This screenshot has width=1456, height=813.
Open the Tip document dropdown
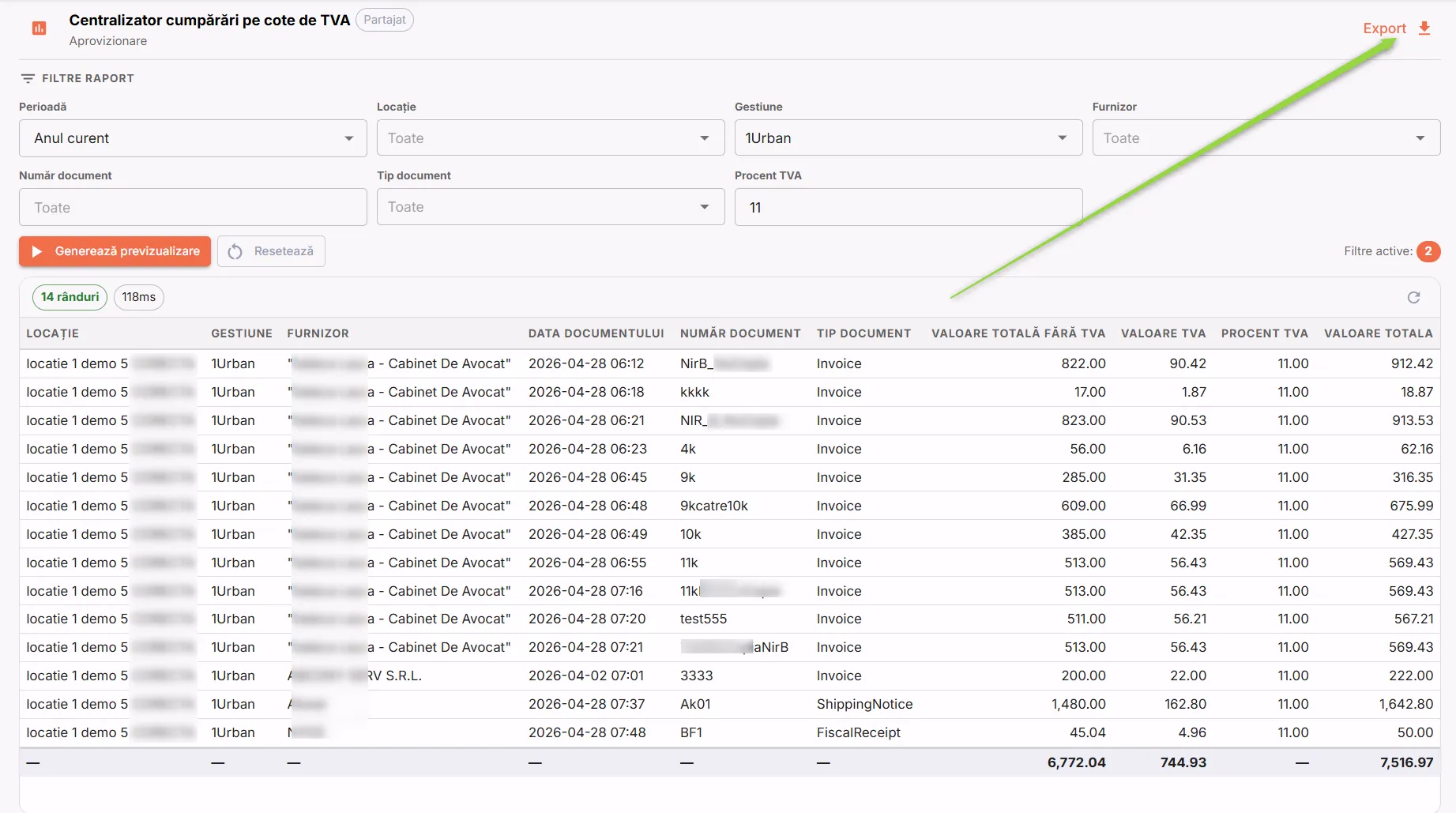point(551,207)
